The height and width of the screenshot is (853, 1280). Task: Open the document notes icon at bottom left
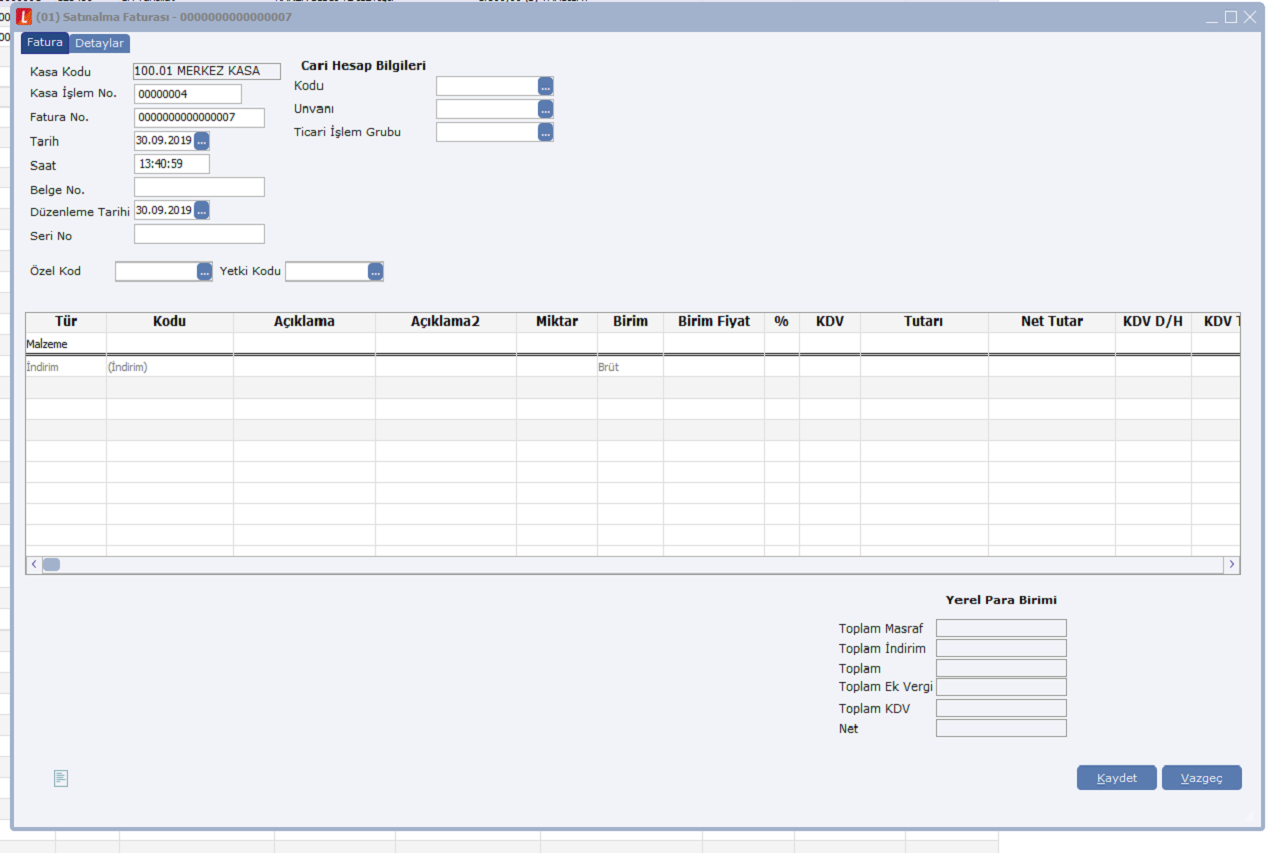(x=61, y=778)
